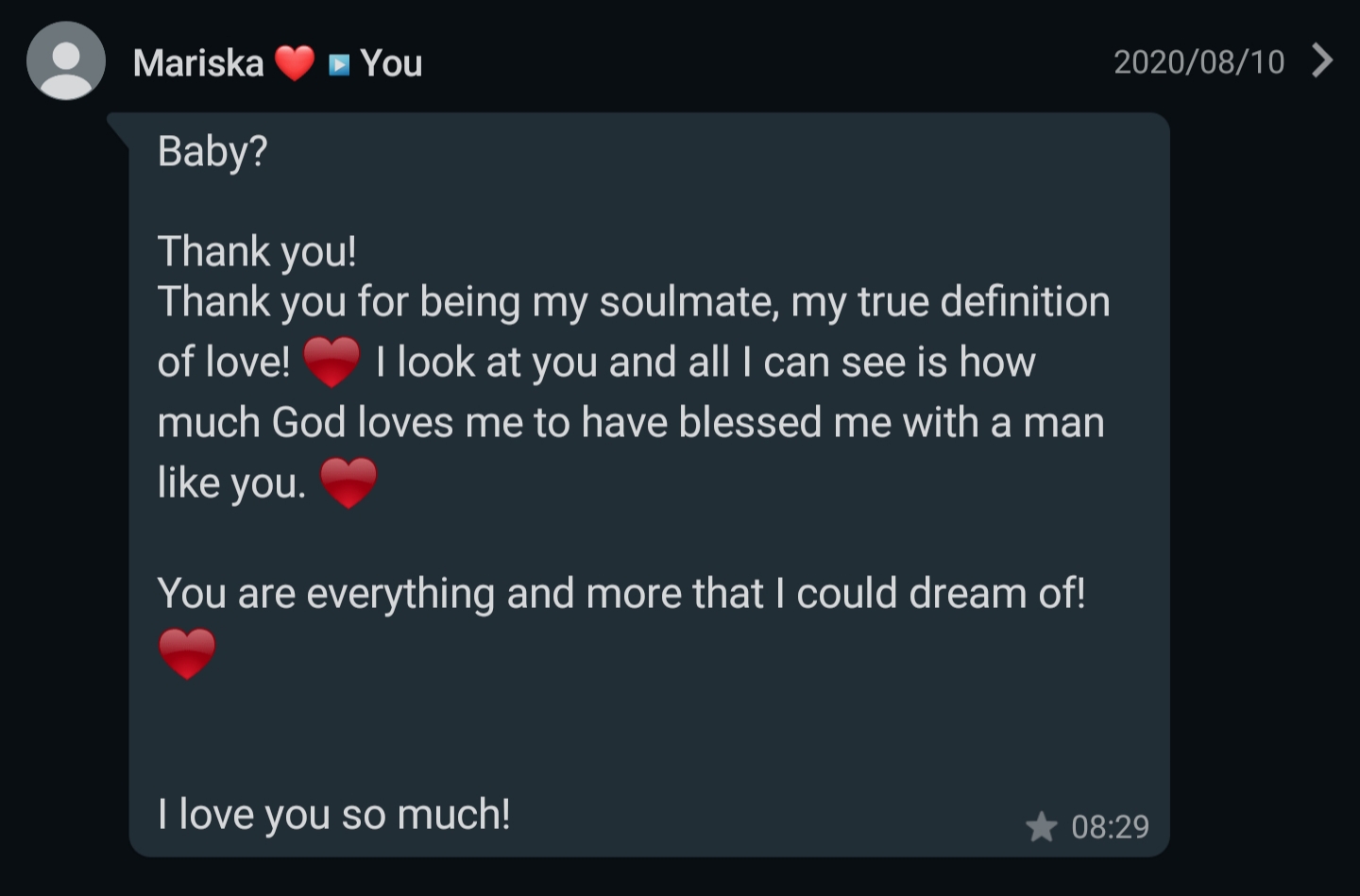Click the date 2020/08/10
Image resolution: width=1360 pixels, height=896 pixels.
coord(1198,62)
